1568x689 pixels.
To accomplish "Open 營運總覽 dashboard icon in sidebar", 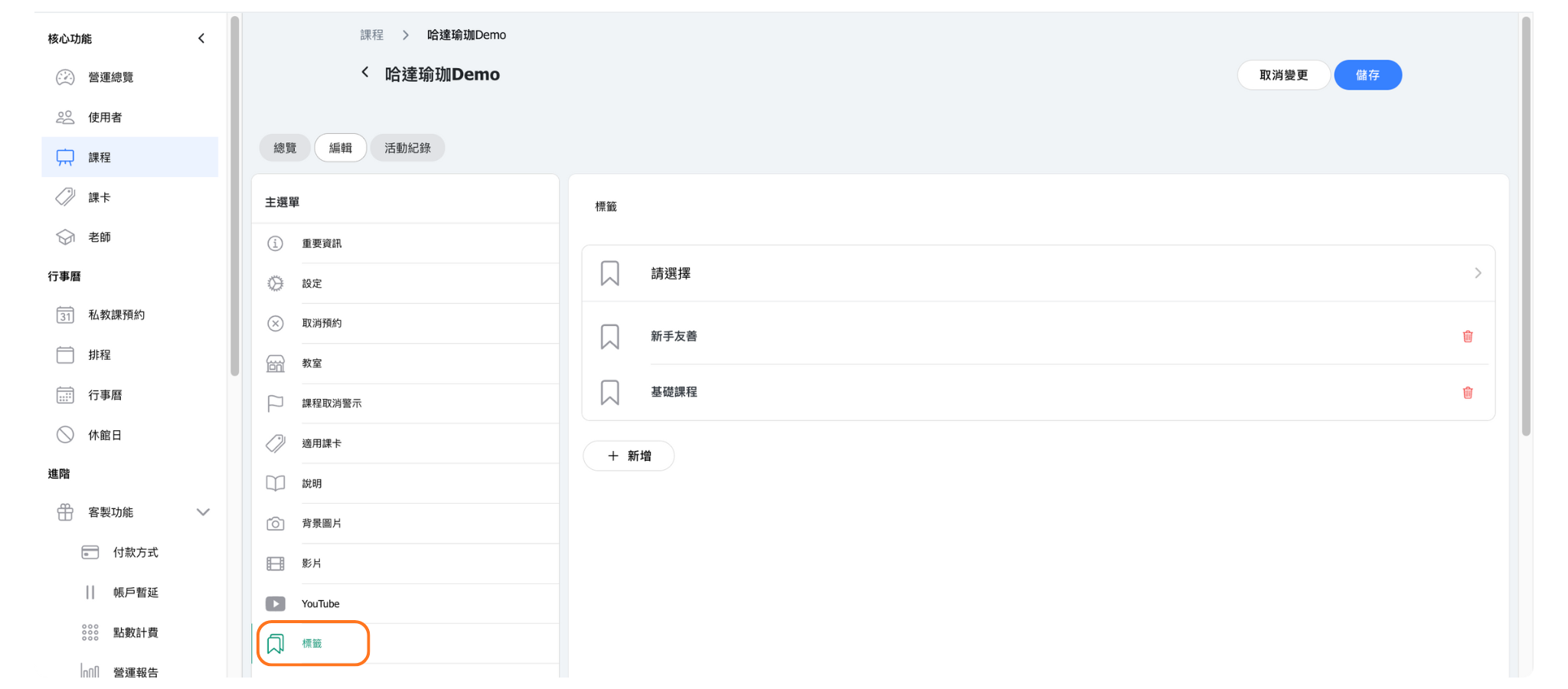I will pyautogui.click(x=65, y=77).
